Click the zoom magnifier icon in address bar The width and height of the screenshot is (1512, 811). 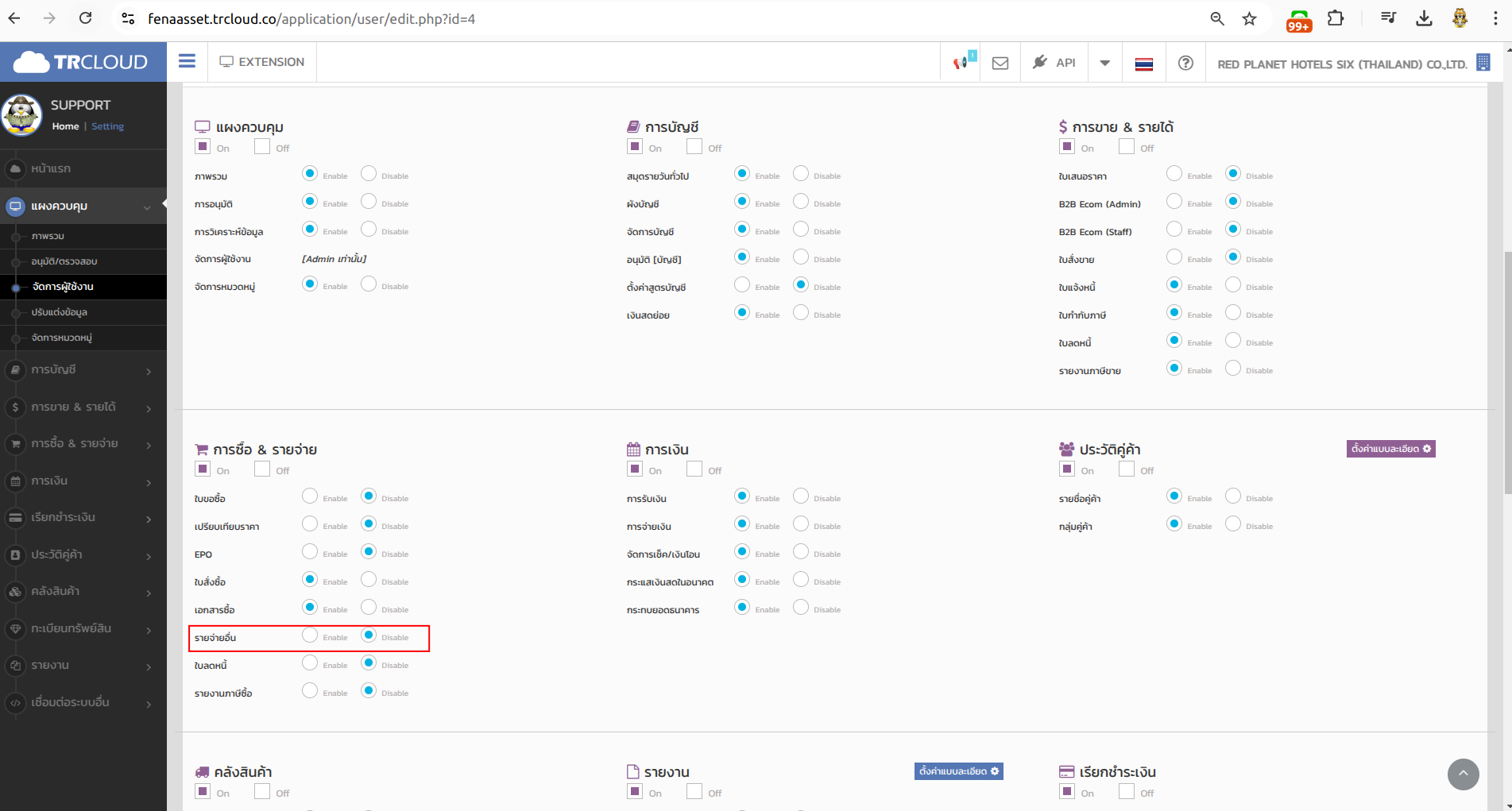coord(1216,18)
